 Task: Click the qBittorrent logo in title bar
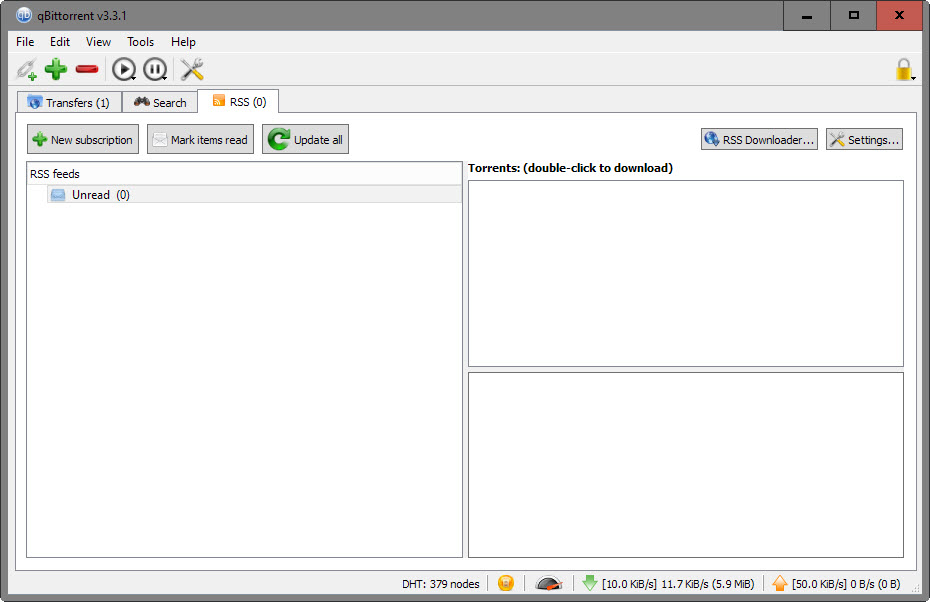coord(24,15)
